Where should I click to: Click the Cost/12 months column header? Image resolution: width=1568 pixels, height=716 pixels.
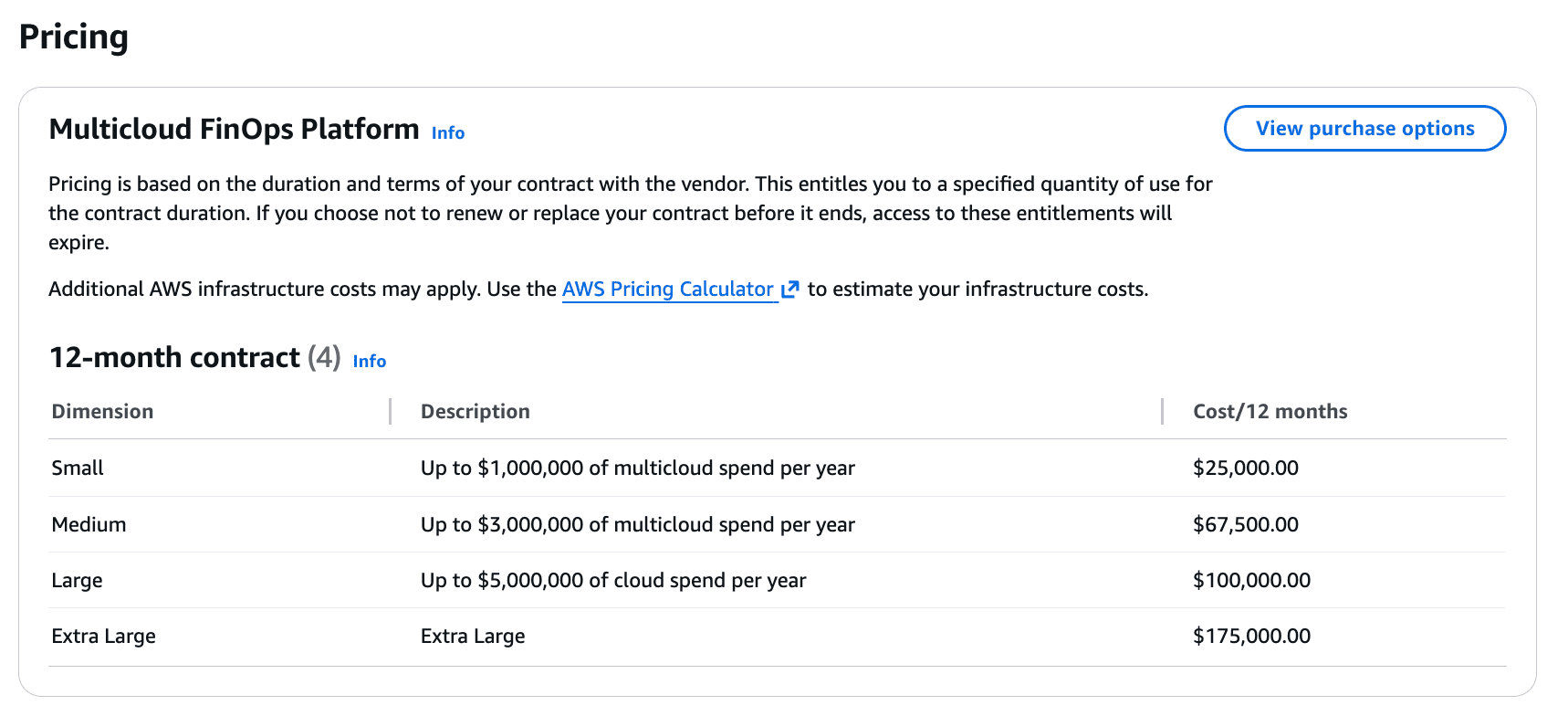1270,411
